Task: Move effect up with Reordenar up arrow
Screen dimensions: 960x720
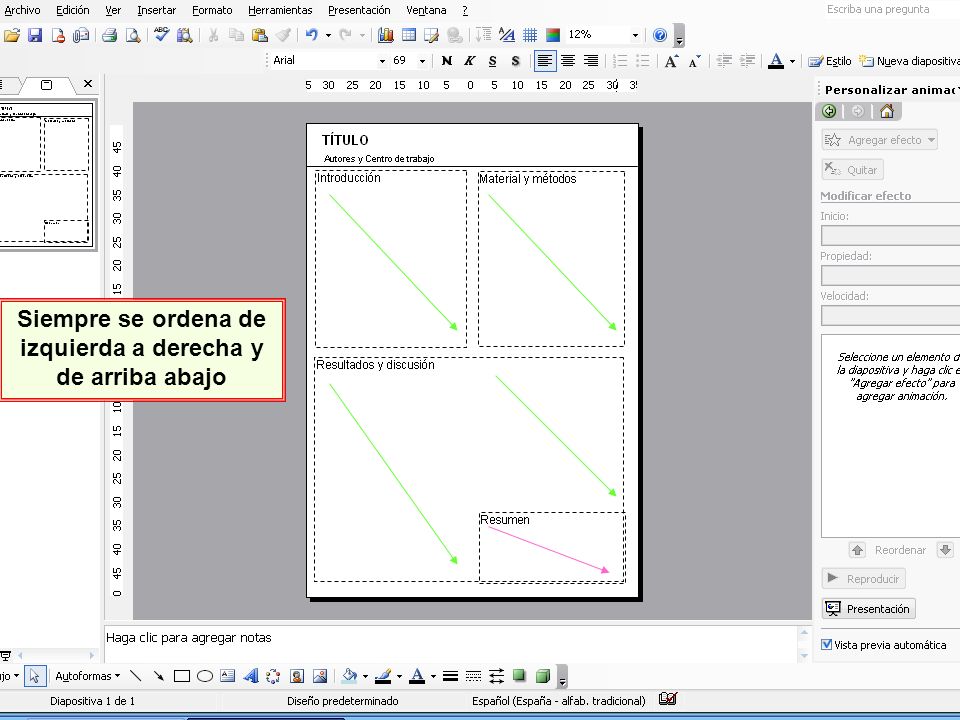Action: pos(857,550)
